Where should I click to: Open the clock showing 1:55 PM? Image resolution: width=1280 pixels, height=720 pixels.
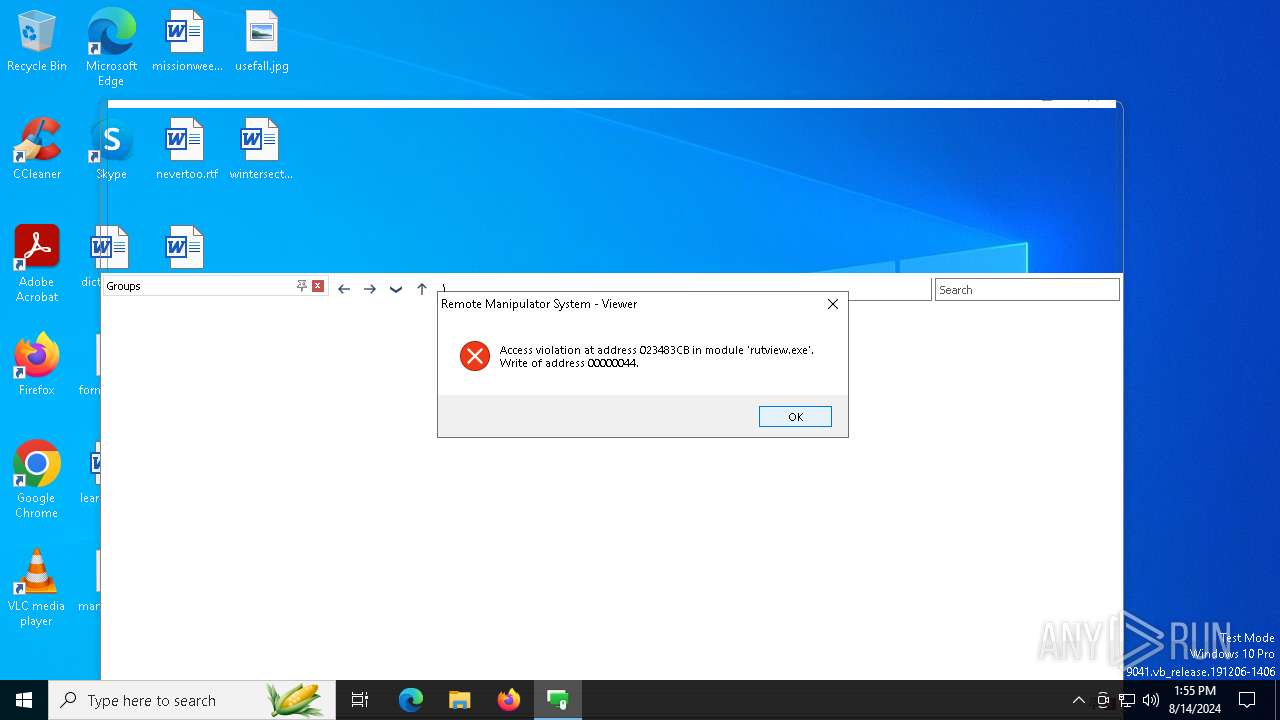pos(1195,700)
